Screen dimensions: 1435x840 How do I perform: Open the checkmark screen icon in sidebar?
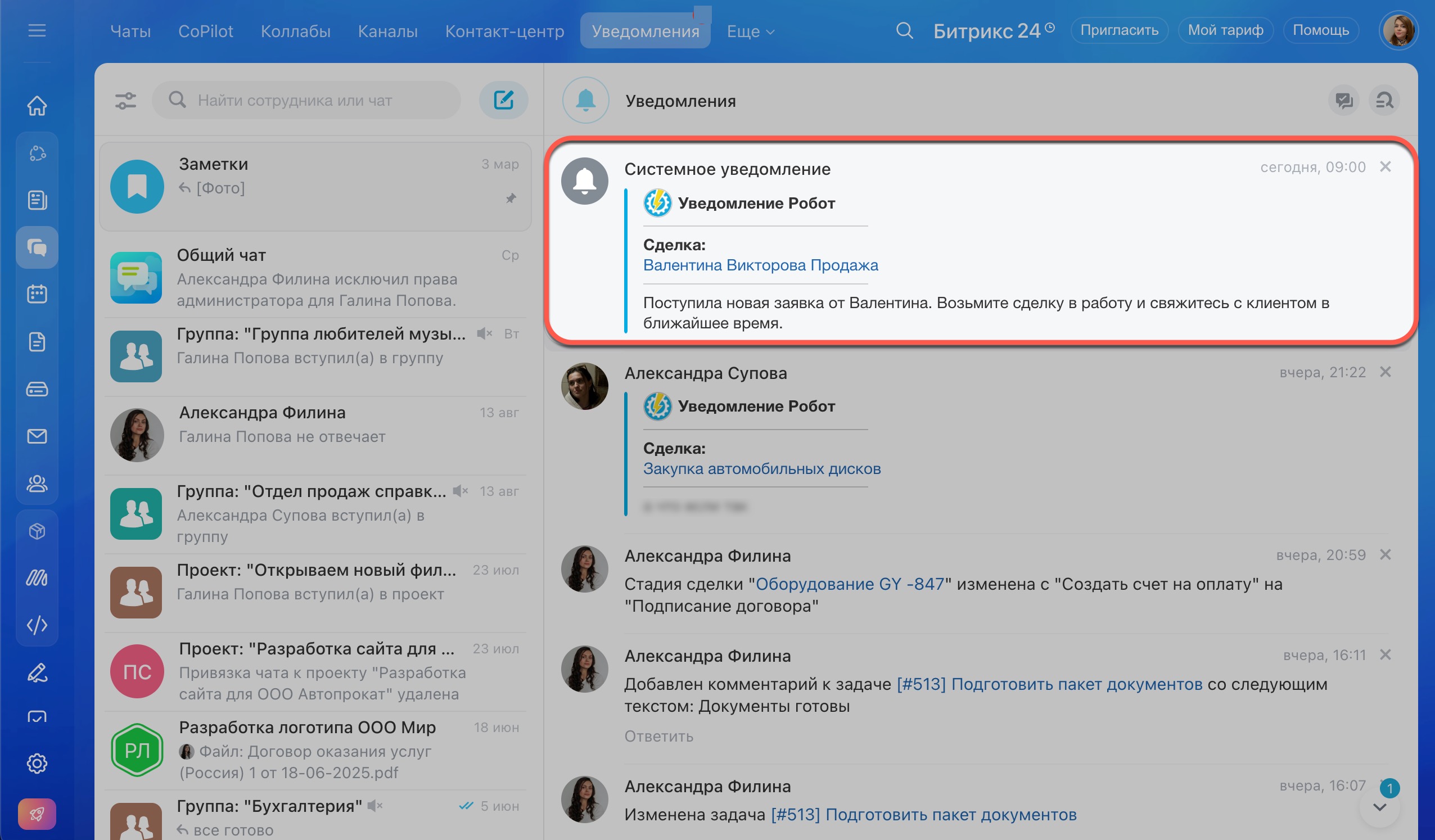(x=37, y=717)
